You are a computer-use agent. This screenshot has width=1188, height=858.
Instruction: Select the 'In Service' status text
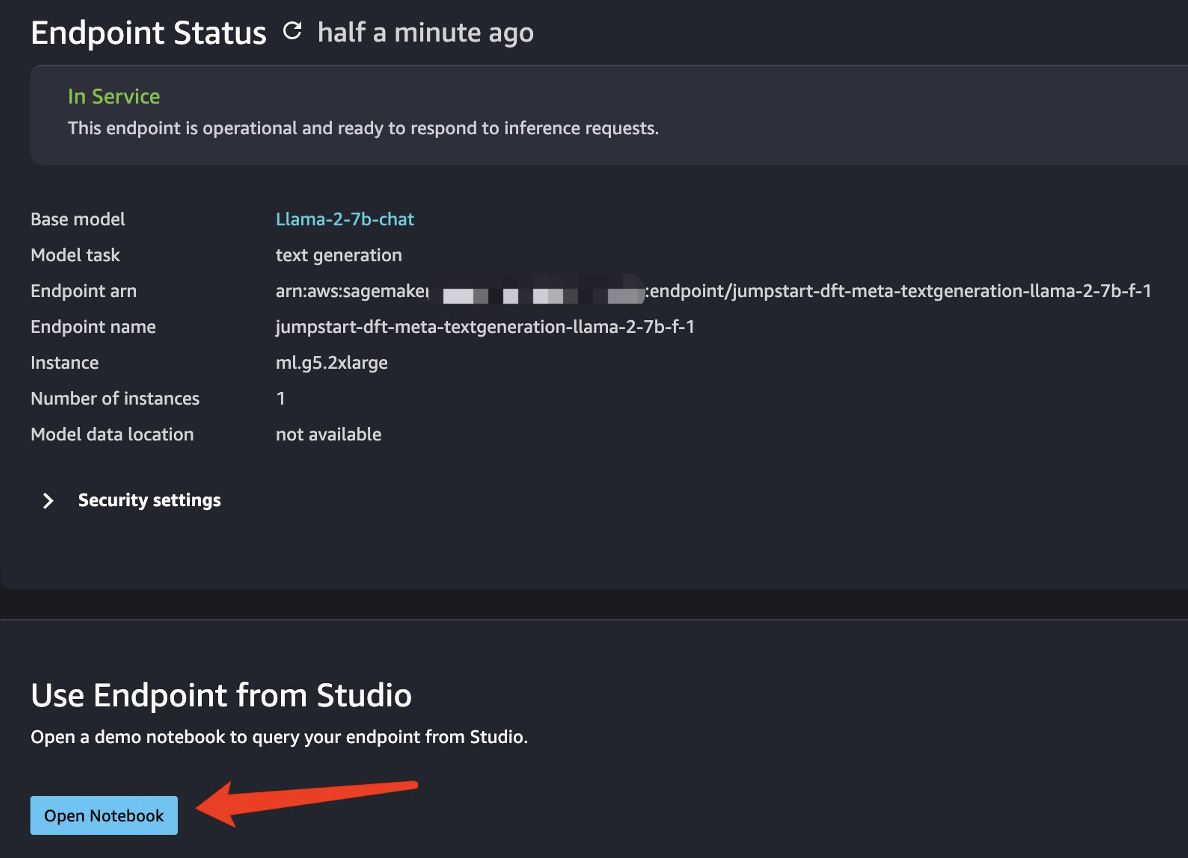coord(114,96)
